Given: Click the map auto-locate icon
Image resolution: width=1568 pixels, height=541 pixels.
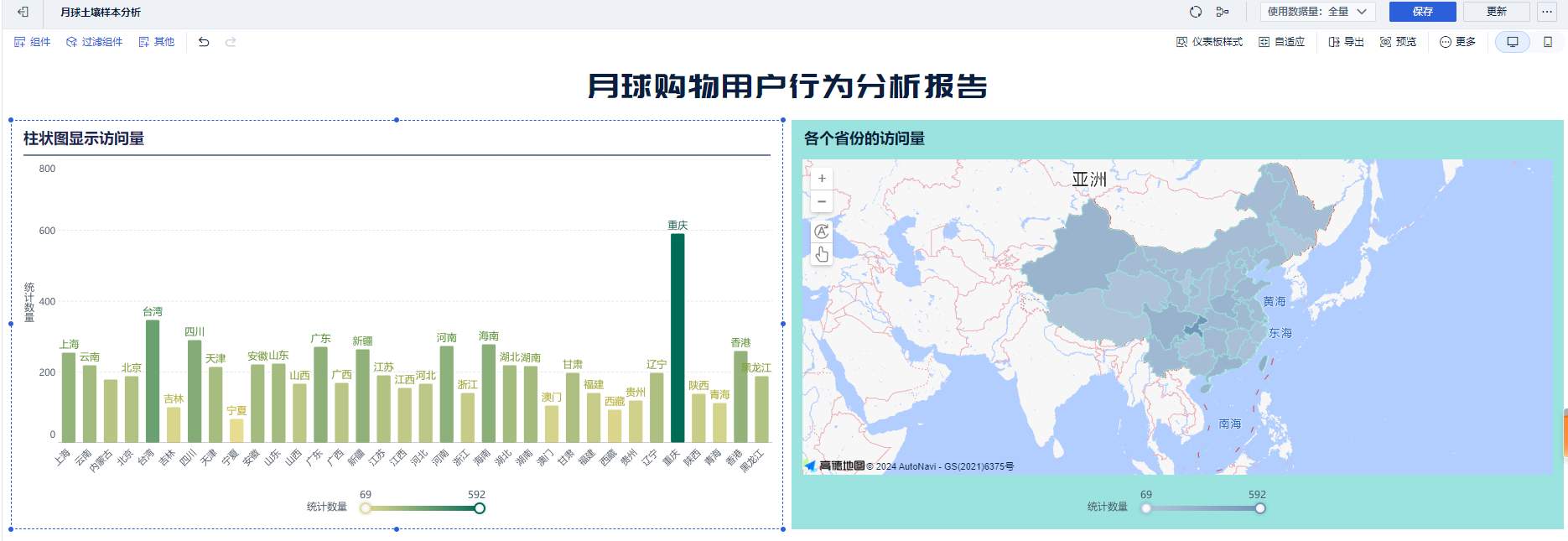Looking at the screenshot, I should coord(822,231).
